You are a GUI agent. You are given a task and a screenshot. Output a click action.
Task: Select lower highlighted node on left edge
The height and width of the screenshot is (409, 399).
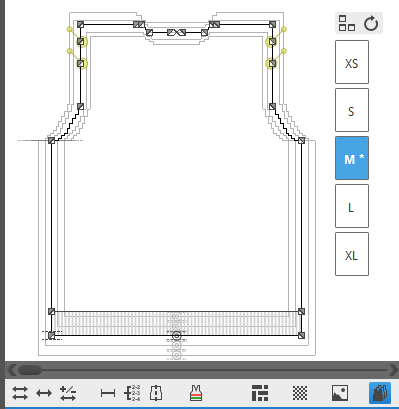coord(80,63)
